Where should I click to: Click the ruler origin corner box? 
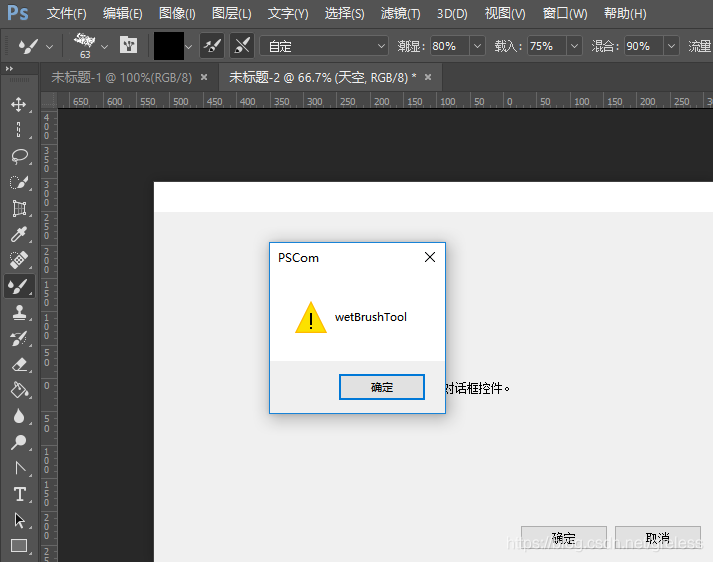point(49,100)
